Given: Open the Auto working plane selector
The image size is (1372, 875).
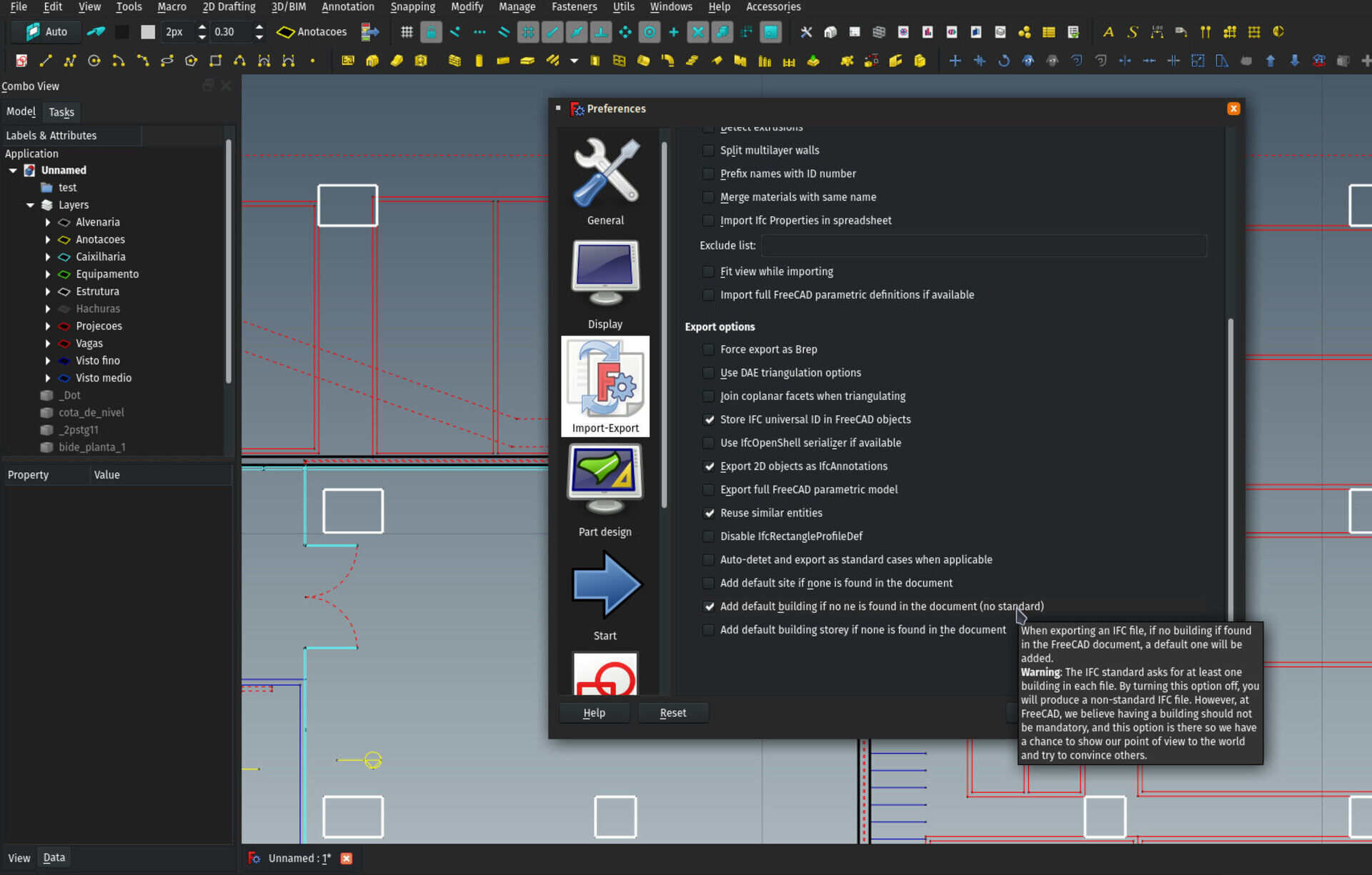Looking at the screenshot, I should click(x=47, y=32).
